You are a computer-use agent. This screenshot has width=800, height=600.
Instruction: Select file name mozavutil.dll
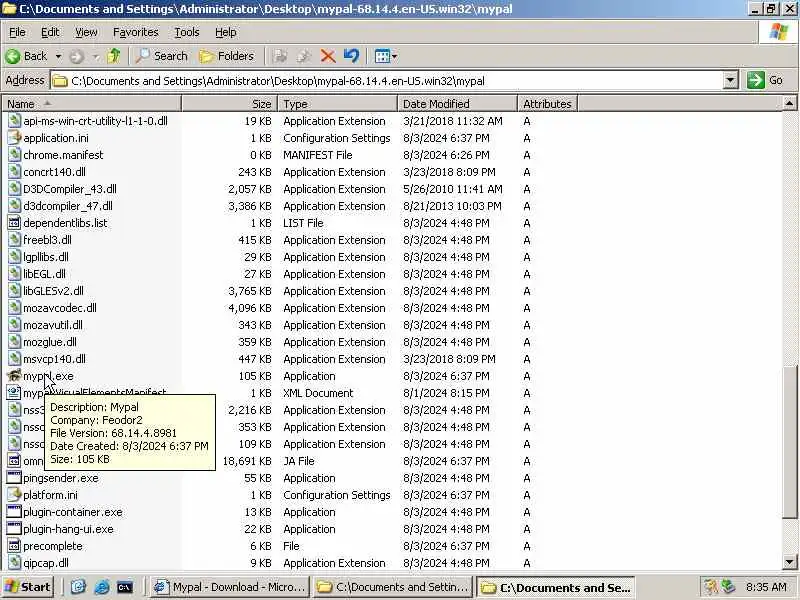53,325
